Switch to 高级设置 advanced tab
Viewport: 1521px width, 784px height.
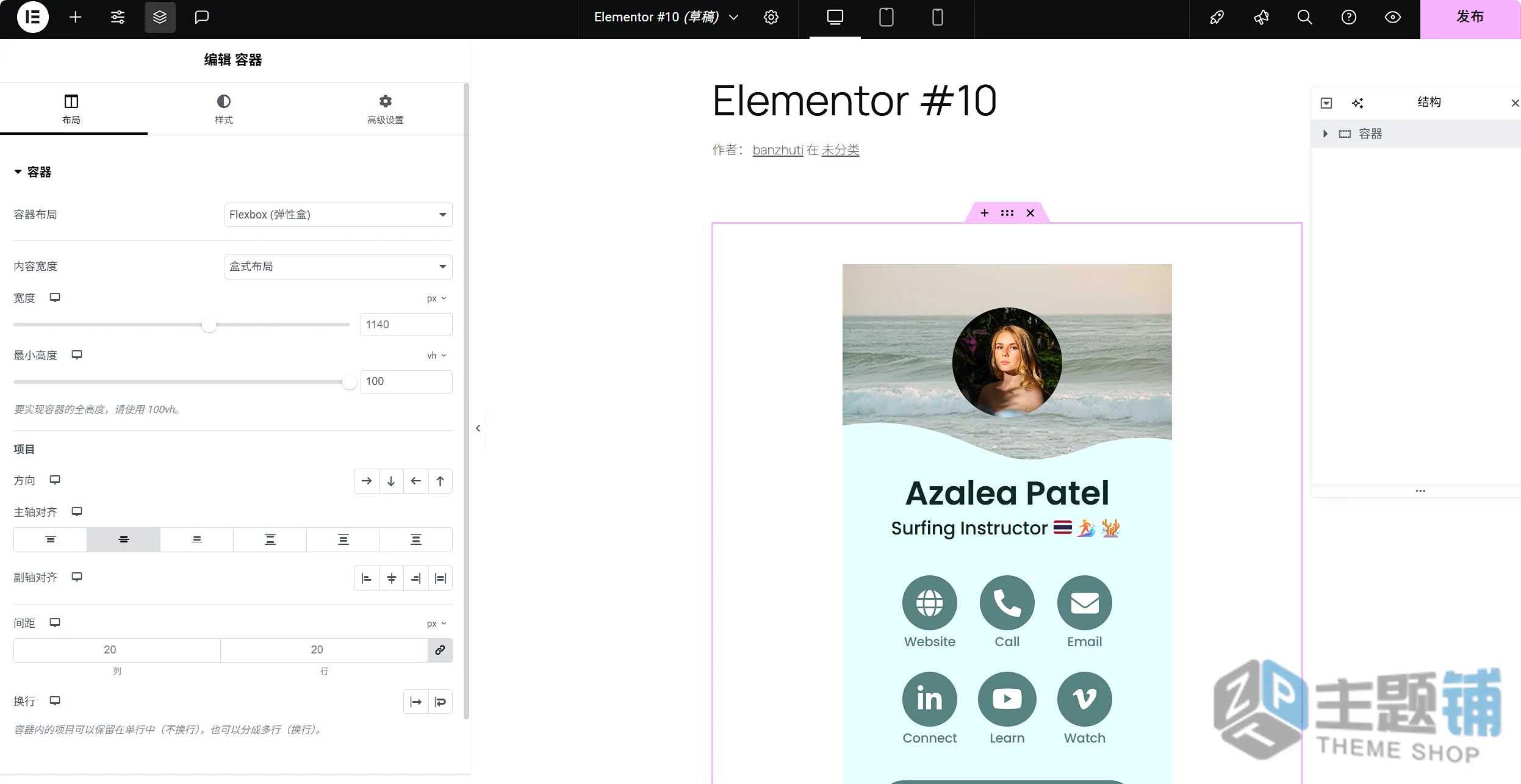tap(386, 109)
